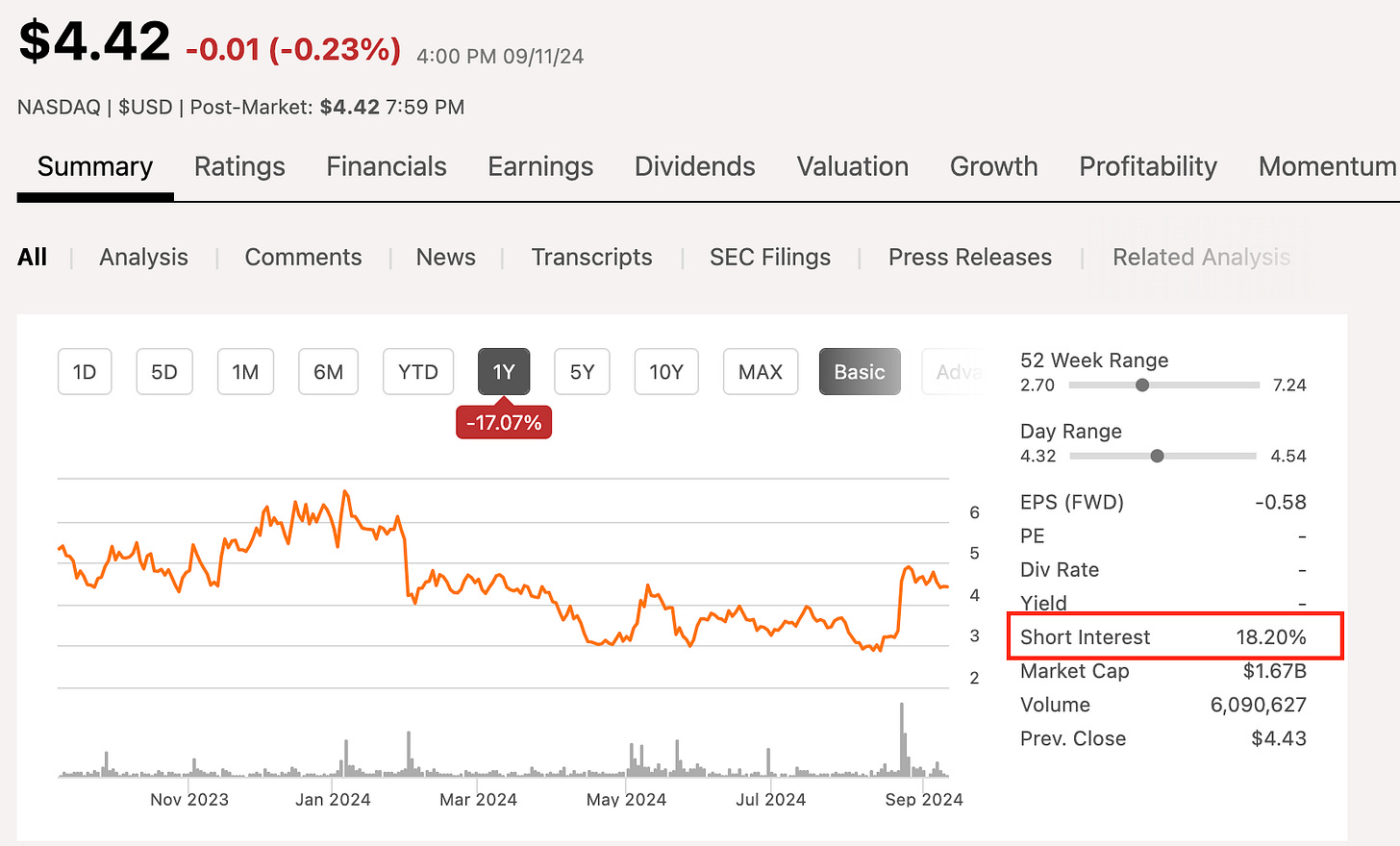Viewport: 1400px width, 846px height.
Task: Filter by Analysis
Action: click(144, 258)
